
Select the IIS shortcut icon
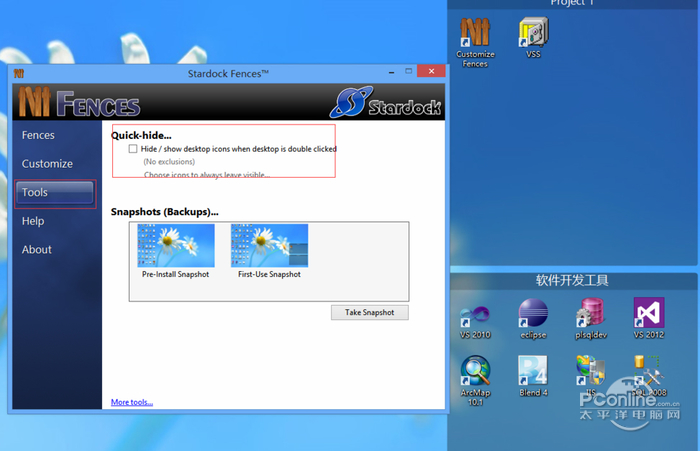[591, 376]
